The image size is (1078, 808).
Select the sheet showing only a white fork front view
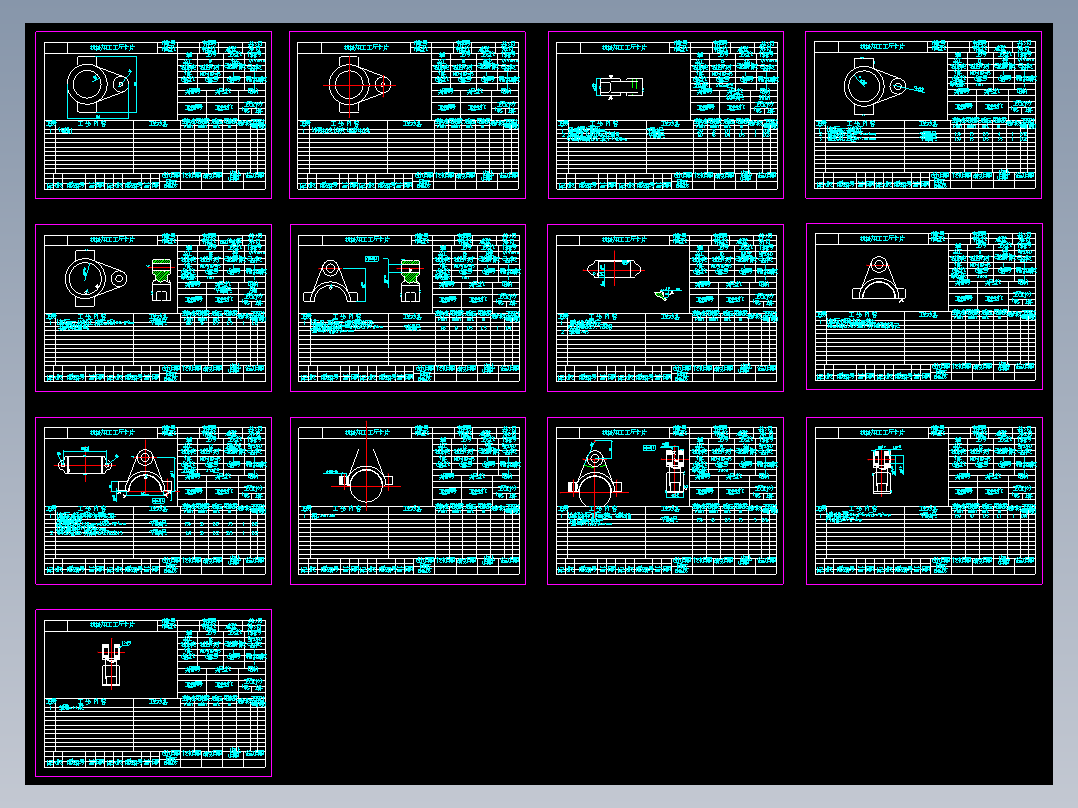pyautogui.click(x=924, y=307)
